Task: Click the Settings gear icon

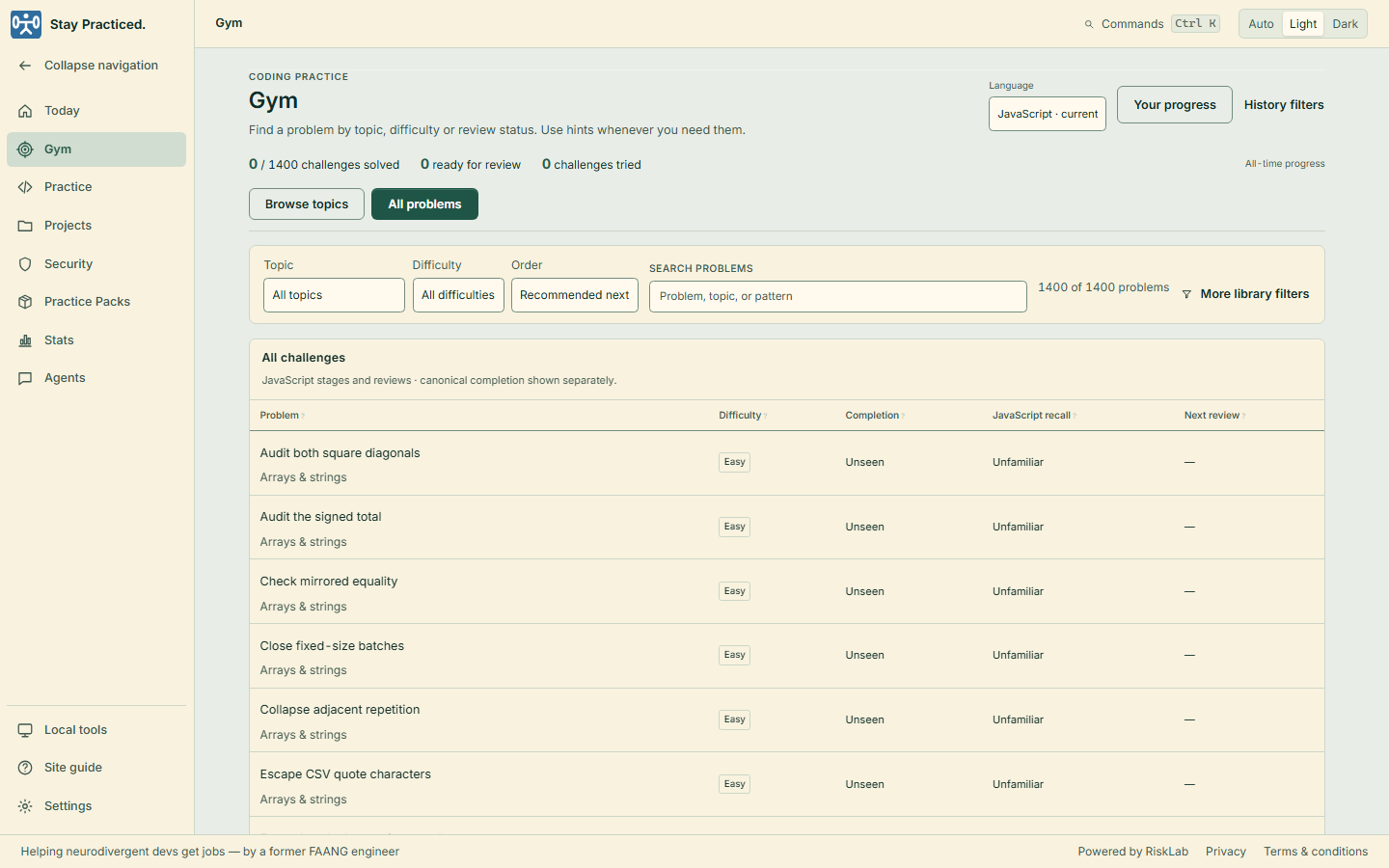Action: pyautogui.click(x=25, y=806)
